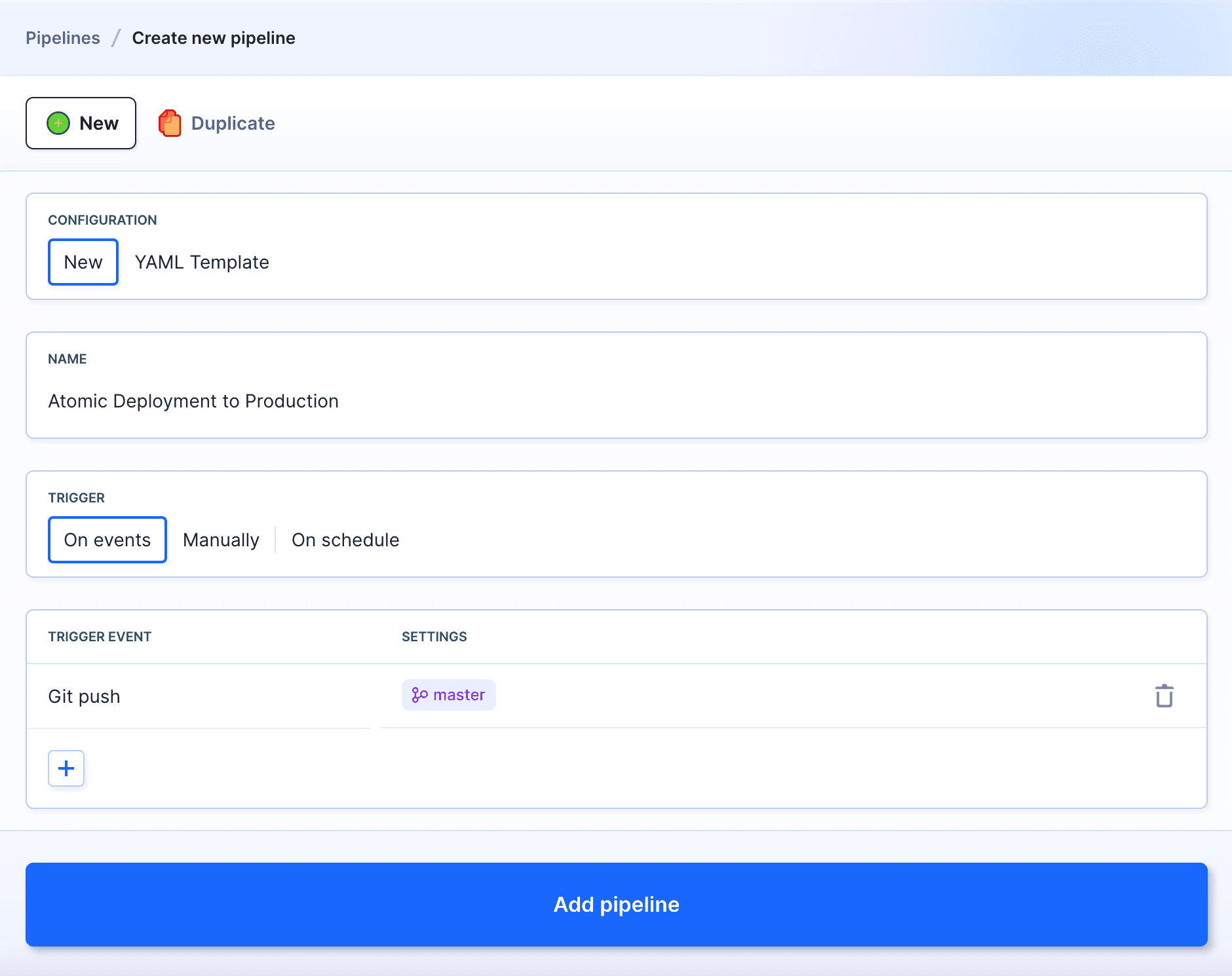Go back to Pipelines via breadcrumb
Viewport: 1232px width, 976px height.
pos(63,38)
